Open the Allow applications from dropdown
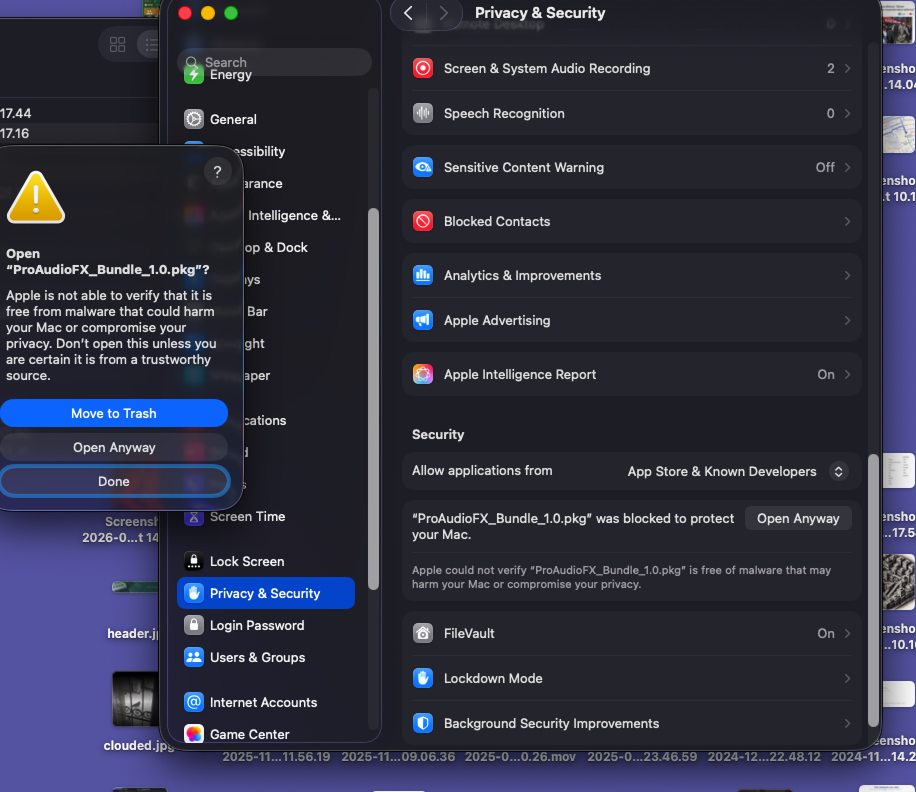Viewport: 916px width, 792px height. (x=736, y=471)
